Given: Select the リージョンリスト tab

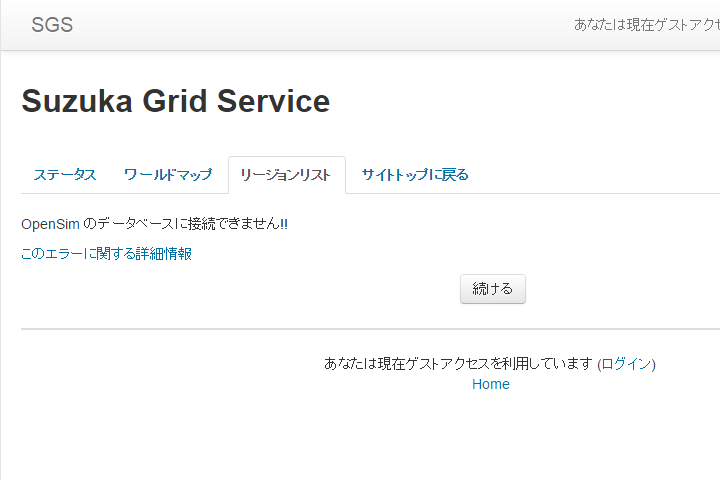Looking at the screenshot, I should [x=287, y=175].
